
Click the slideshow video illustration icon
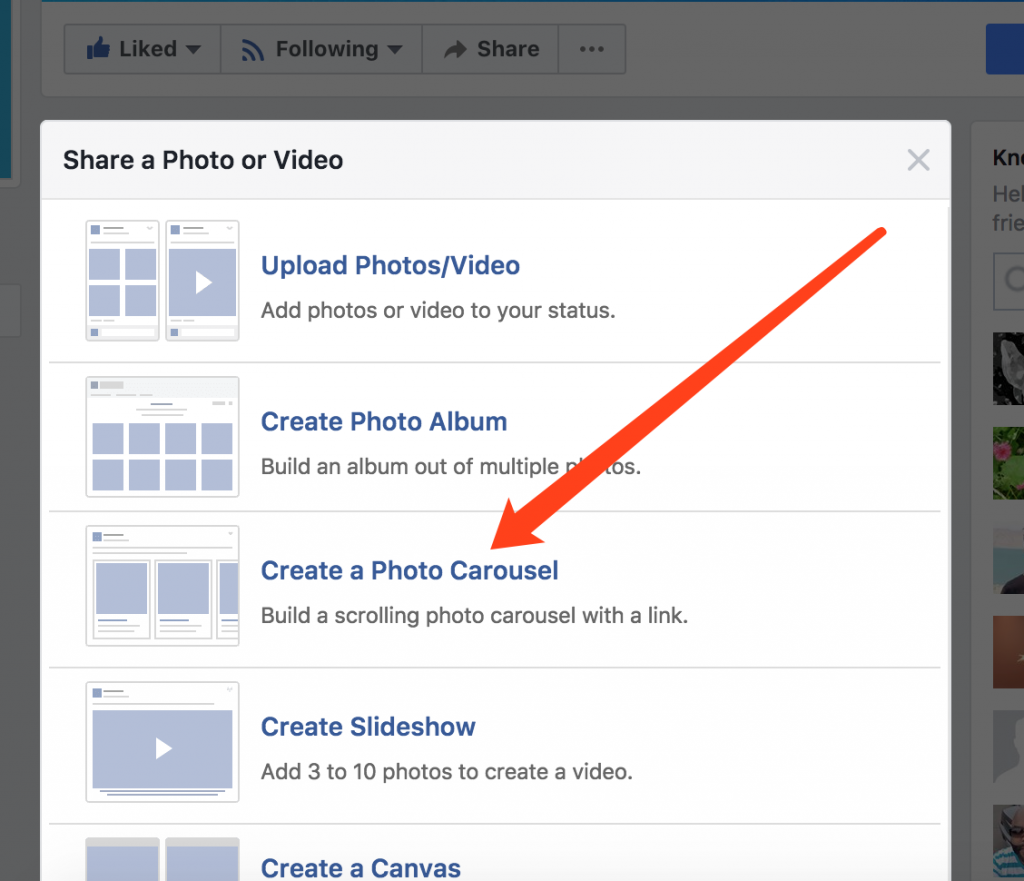(x=163, y=742)
